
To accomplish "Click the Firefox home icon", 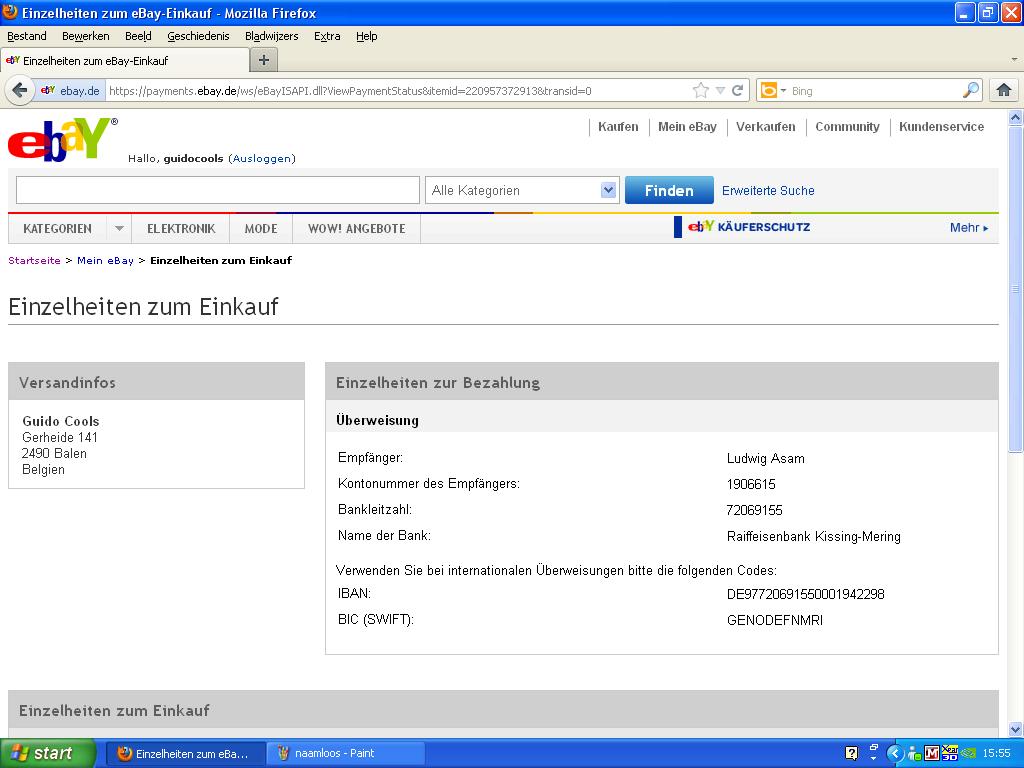I will pyautogui.click(x=1004, y=90).
